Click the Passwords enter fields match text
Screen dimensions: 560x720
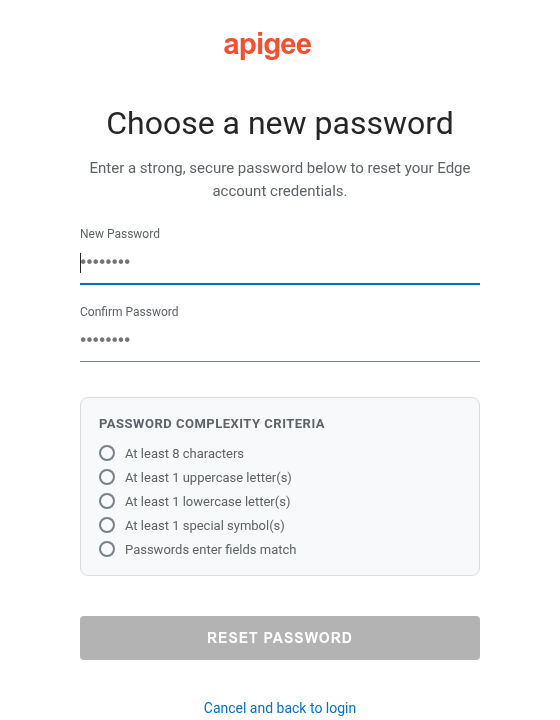(x=210, y=549)
